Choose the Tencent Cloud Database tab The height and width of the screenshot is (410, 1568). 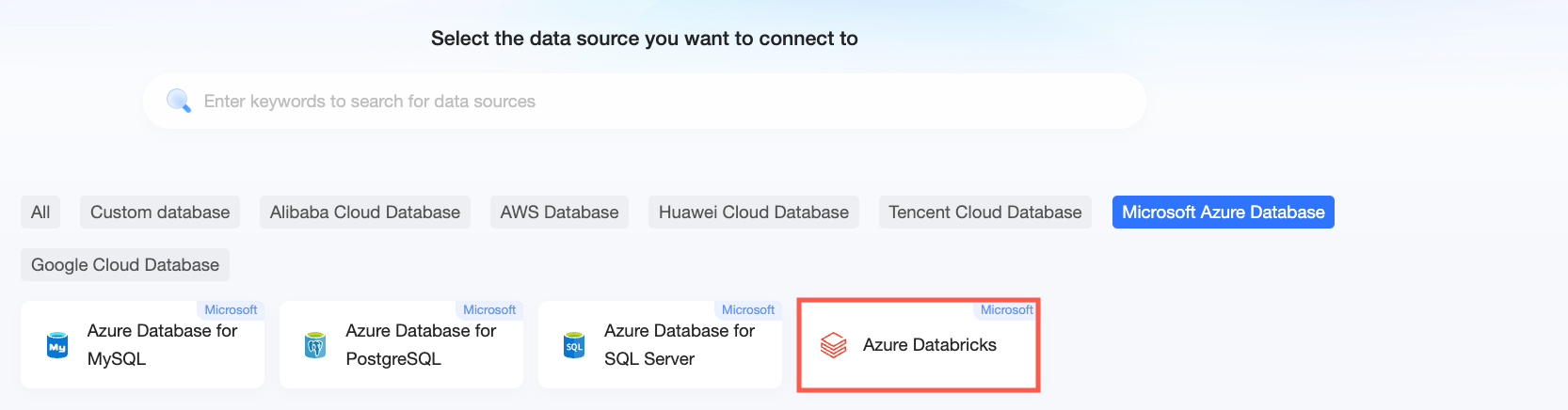point(985,213)
